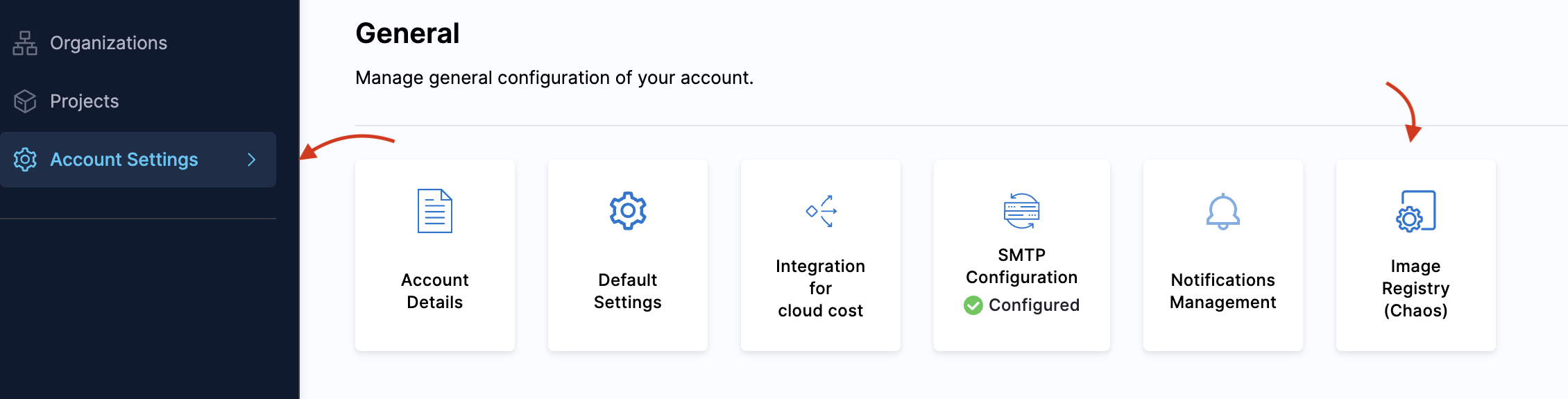Click the Account Details document icon

click(435, 211)
